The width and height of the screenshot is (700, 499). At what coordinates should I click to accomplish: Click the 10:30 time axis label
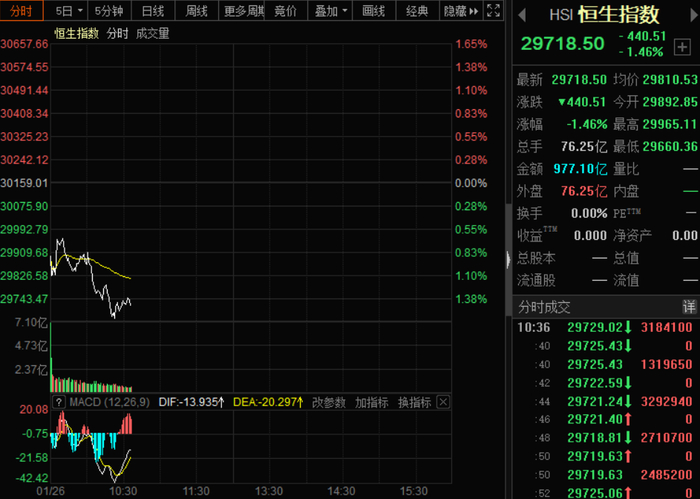(x=123, y=491)
